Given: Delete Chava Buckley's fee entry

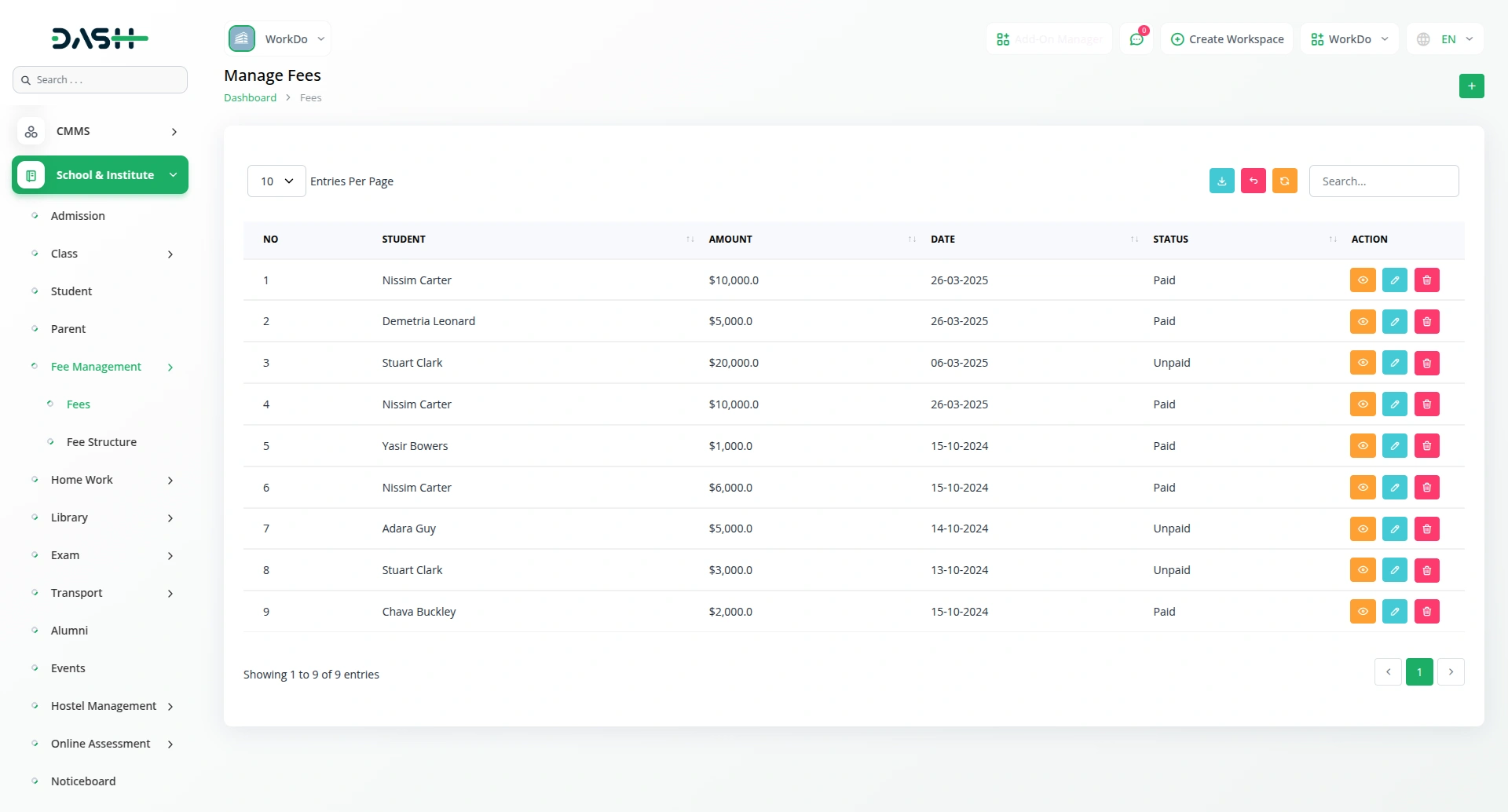Looking at the screenshot, I should point(1426,612).
